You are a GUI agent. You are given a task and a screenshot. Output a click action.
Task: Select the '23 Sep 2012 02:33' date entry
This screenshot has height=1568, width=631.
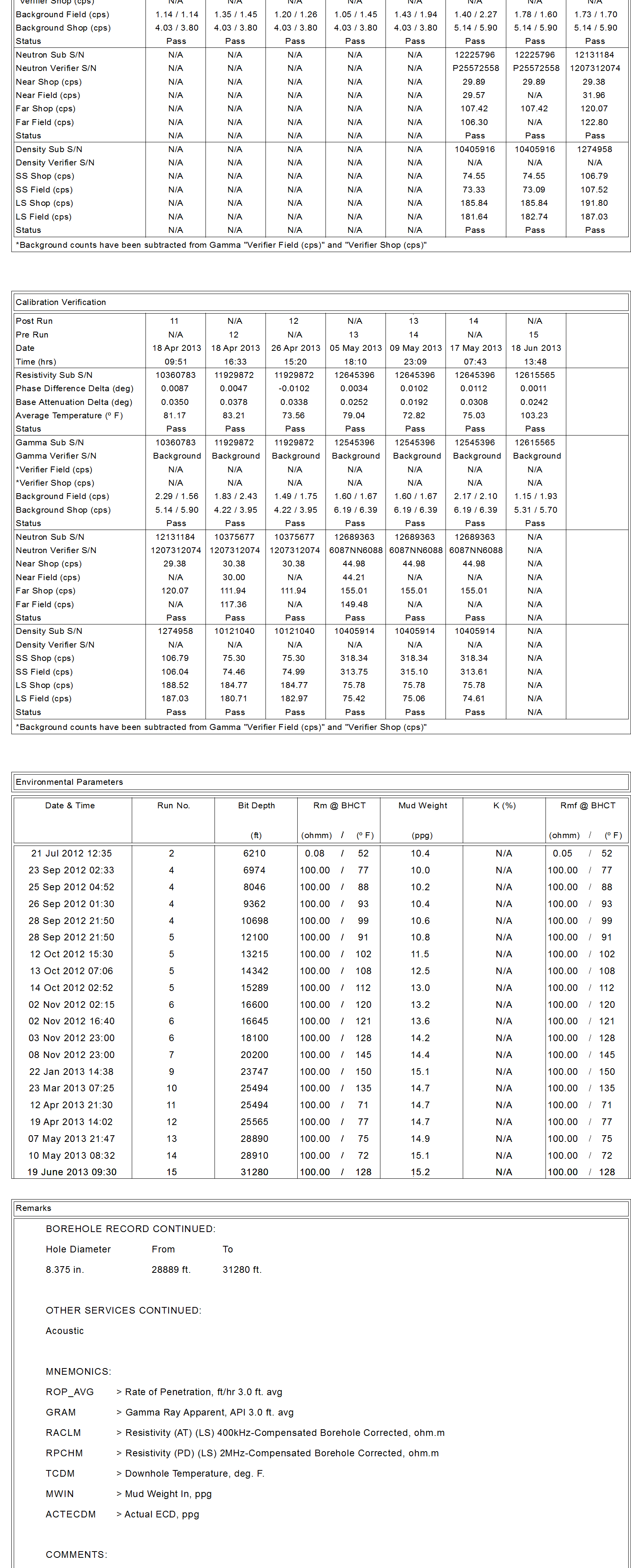[71, 870]
